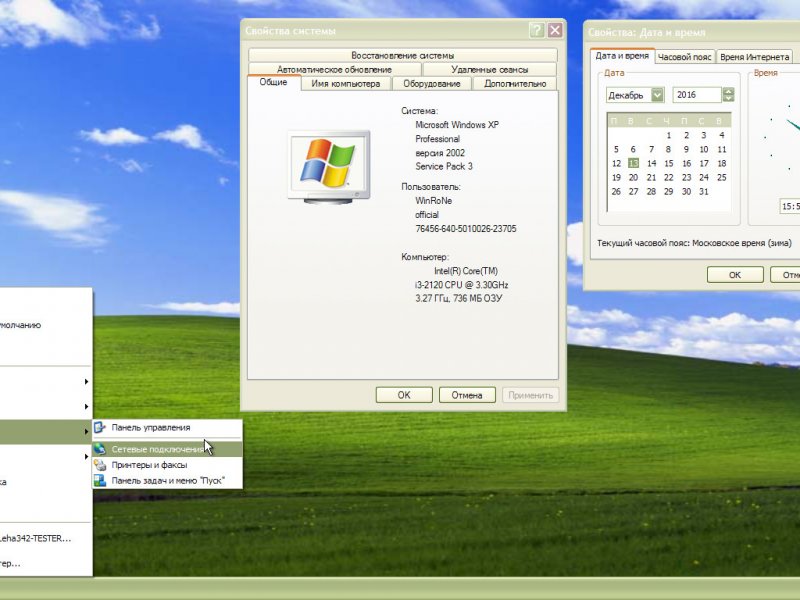
Task: Click the Применить button
Action: [531, 395]
